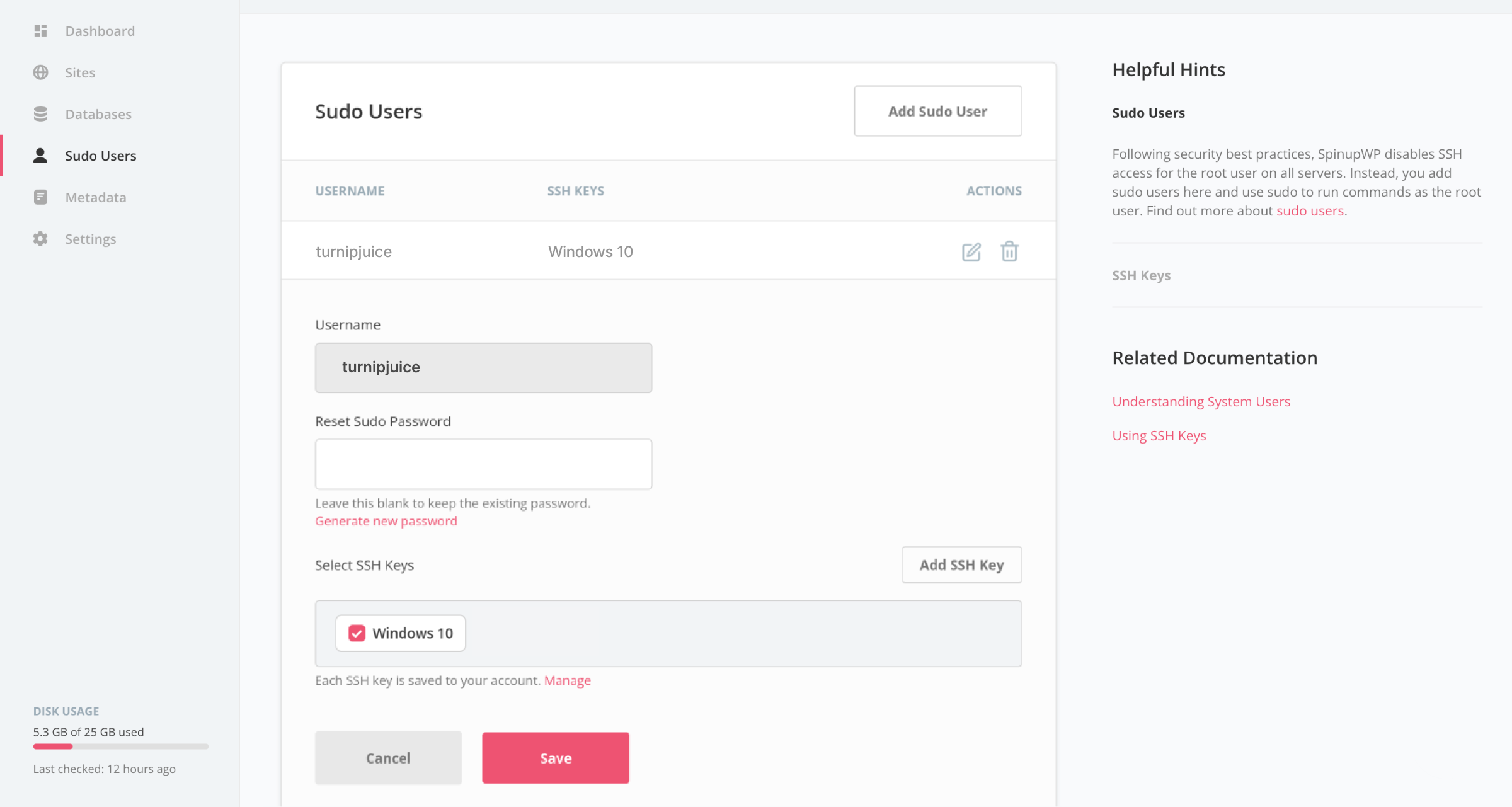Screen dimensions: 1512x807
Task: Click the Save button
Action: pyautogui.click(x=556, y=758)
